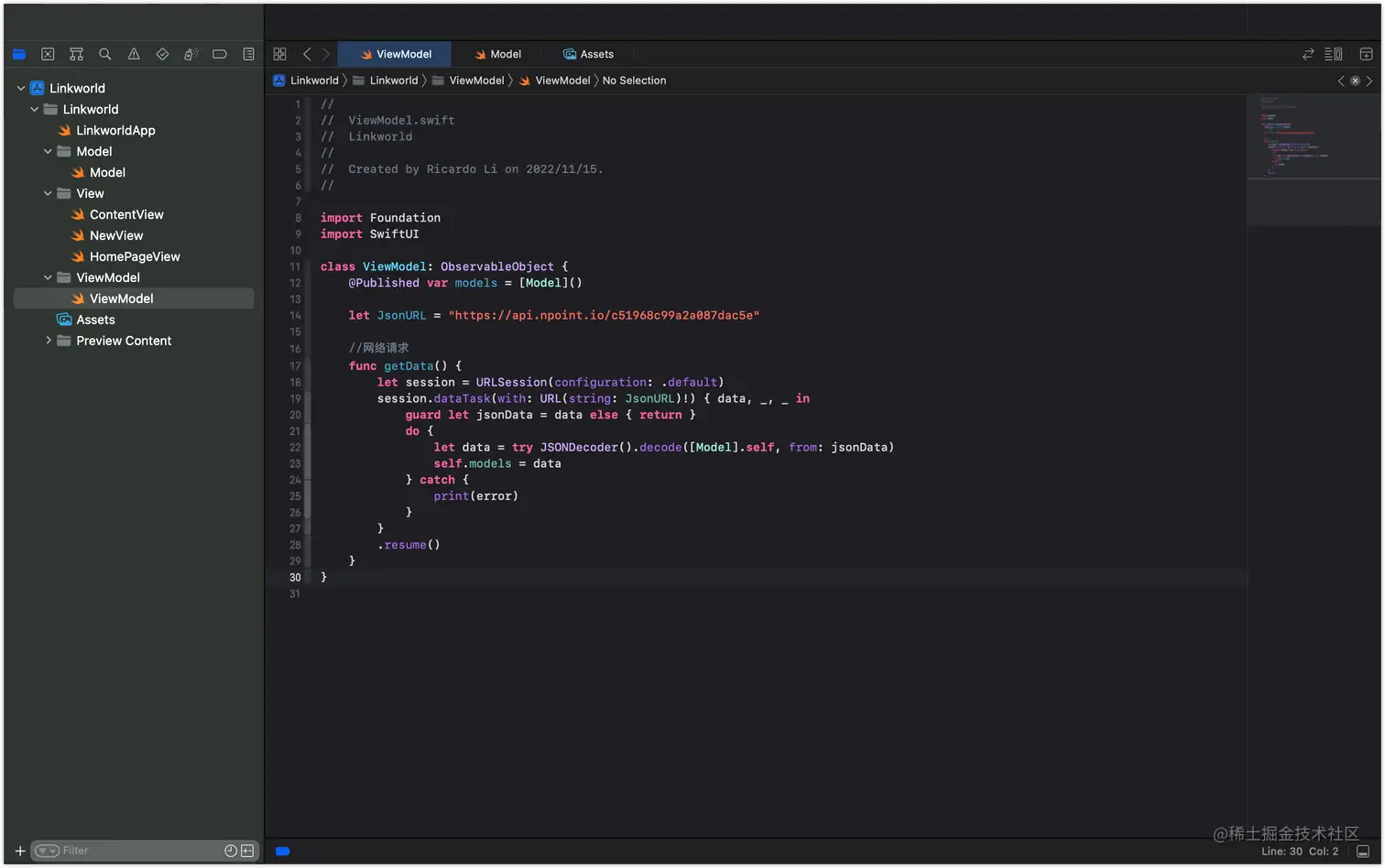Click print(error) statement
This screenshot has height=868, width=1385.
click(475, 496)
